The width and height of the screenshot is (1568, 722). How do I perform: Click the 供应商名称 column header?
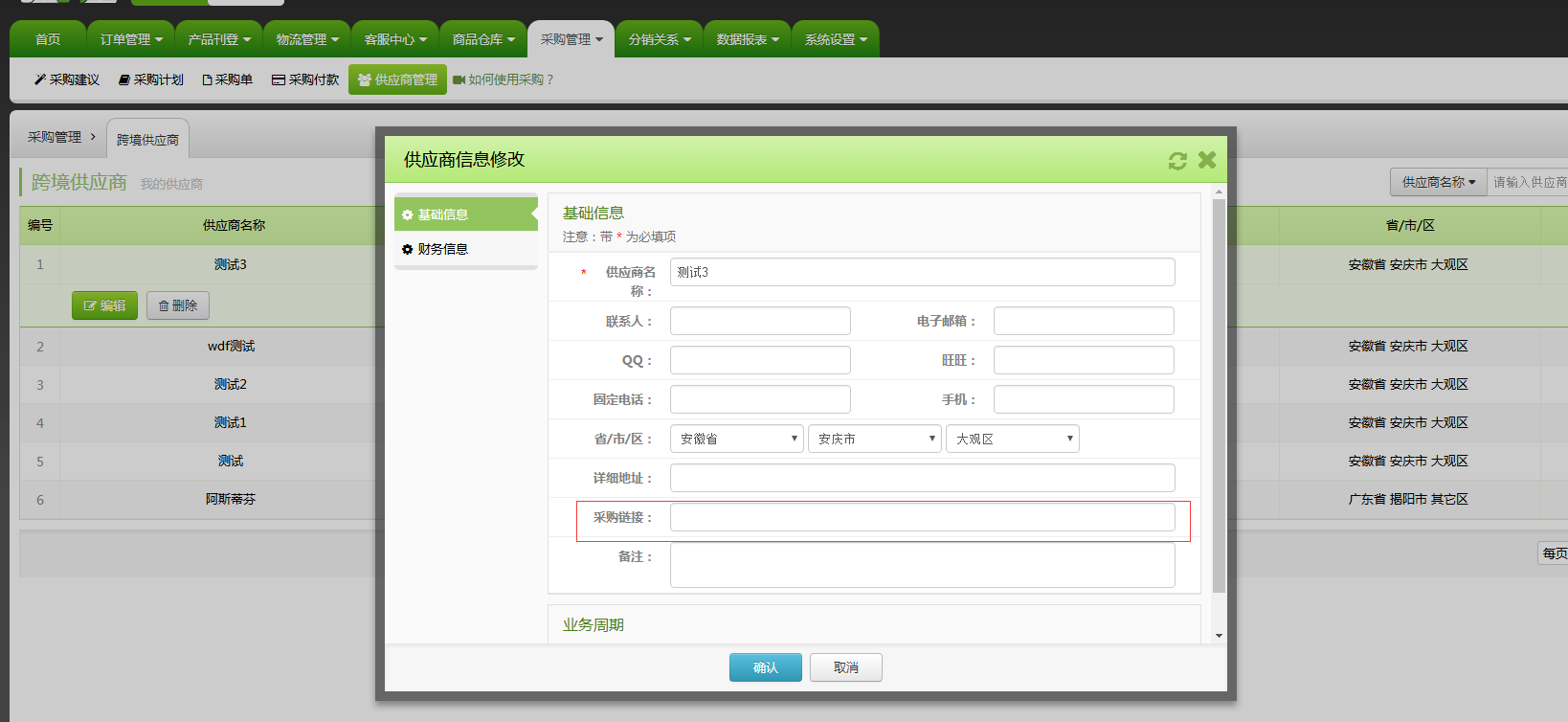(234, 225)
